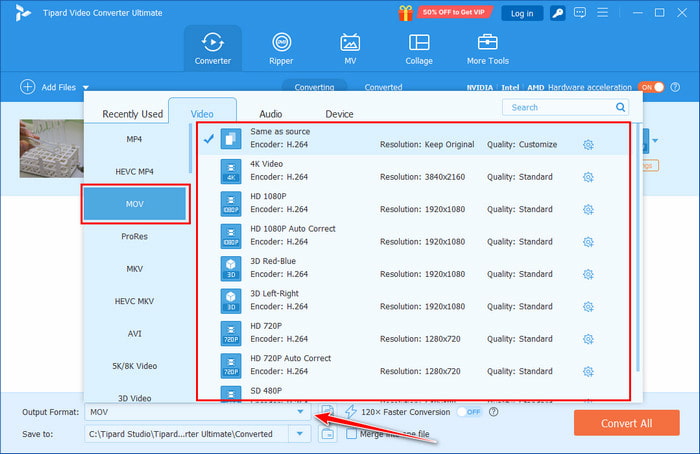
Task: Click gear icon for HD 720P preset
Action: (x=588, y=339)
